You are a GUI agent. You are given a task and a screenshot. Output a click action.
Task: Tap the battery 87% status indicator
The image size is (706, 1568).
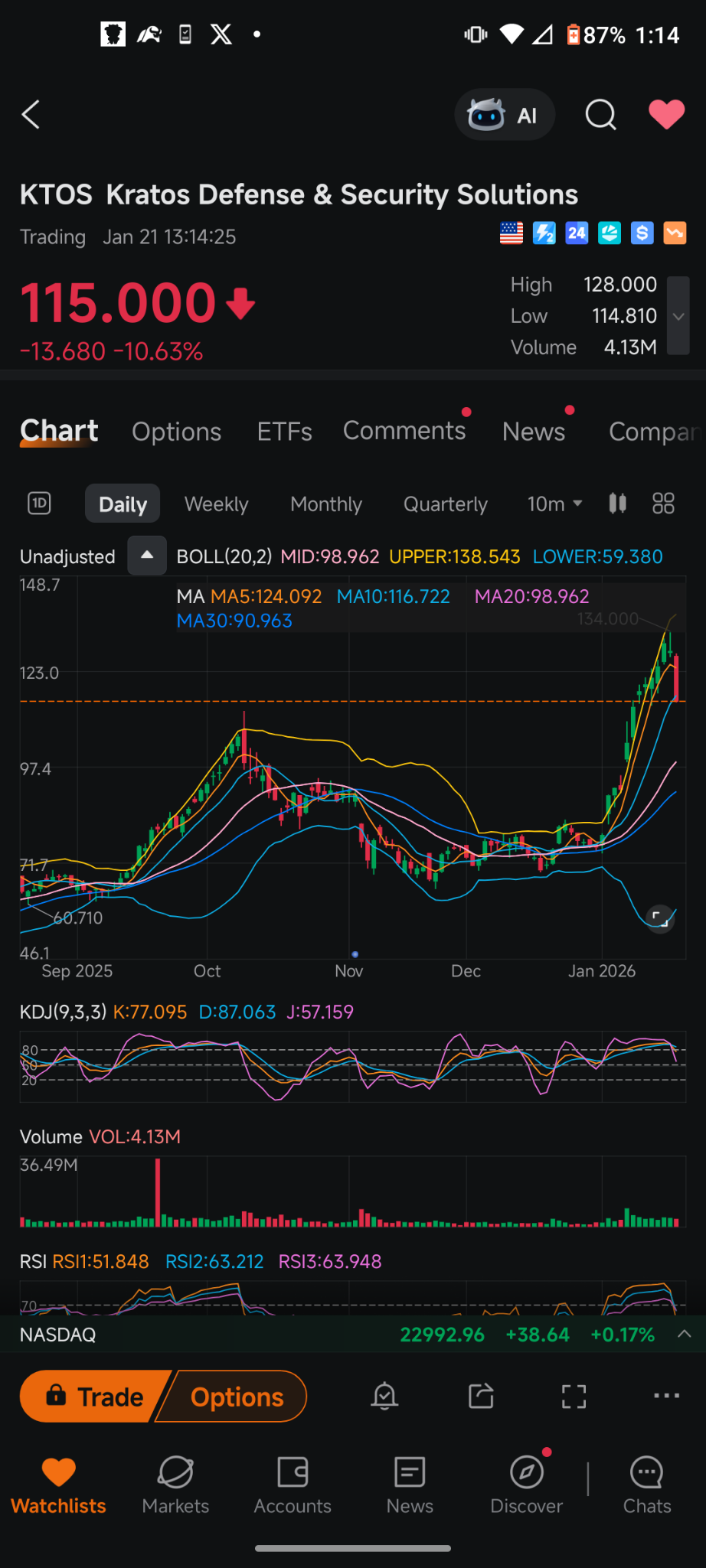point(596,35)
